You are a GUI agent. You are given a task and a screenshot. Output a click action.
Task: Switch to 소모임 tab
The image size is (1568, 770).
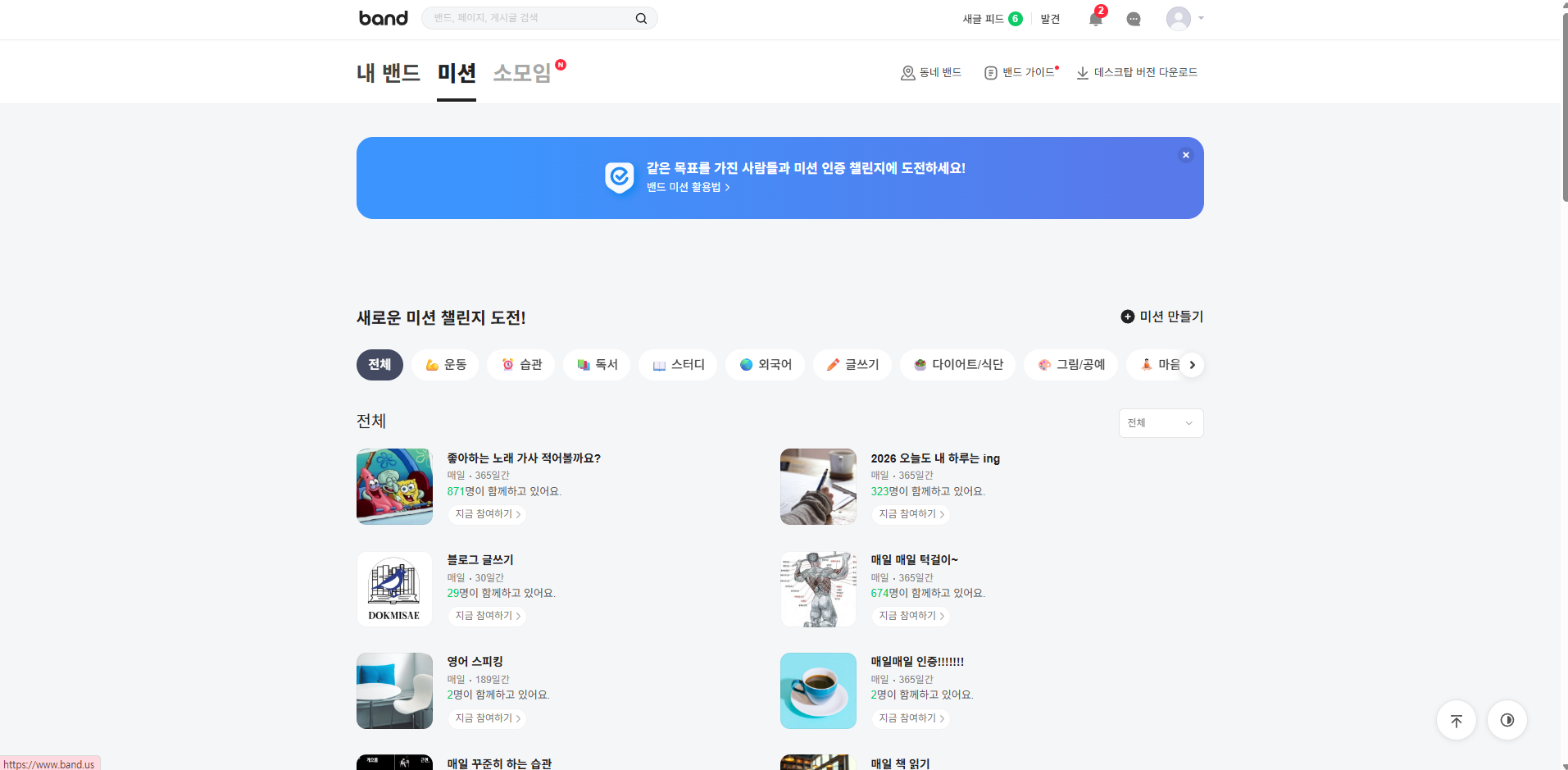tap(522, 73)
